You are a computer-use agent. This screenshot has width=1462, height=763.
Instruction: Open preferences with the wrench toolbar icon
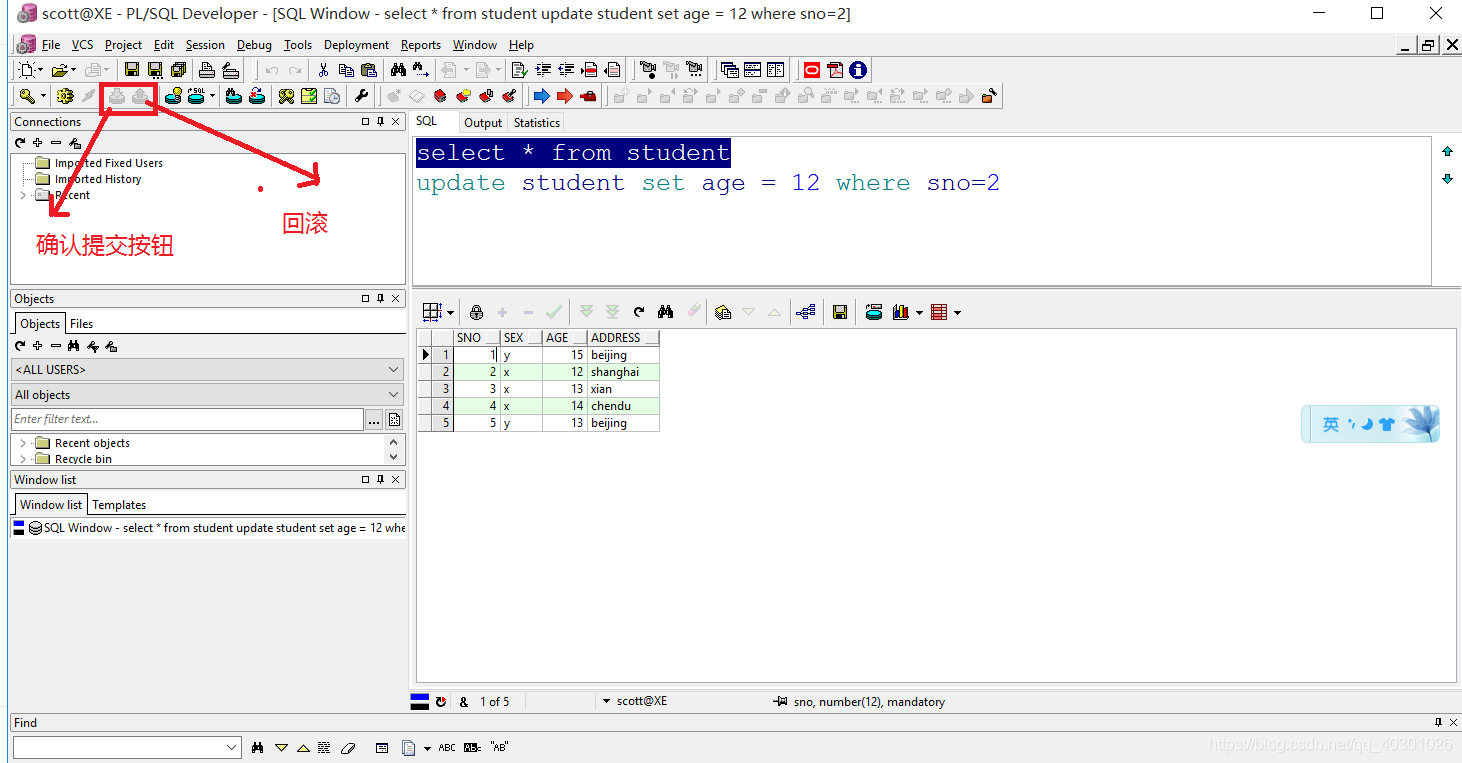(359, 95)
